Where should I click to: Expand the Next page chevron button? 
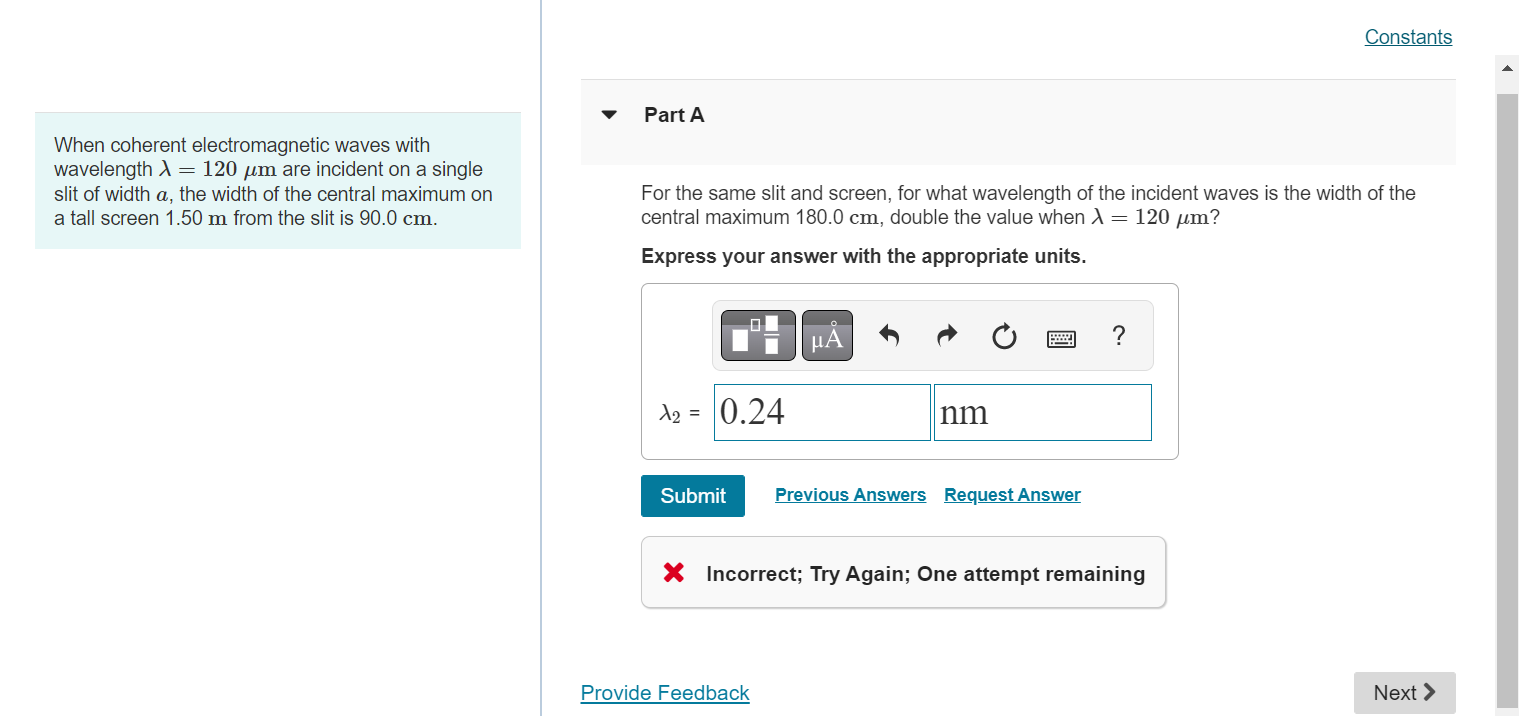pos(1432,692)
